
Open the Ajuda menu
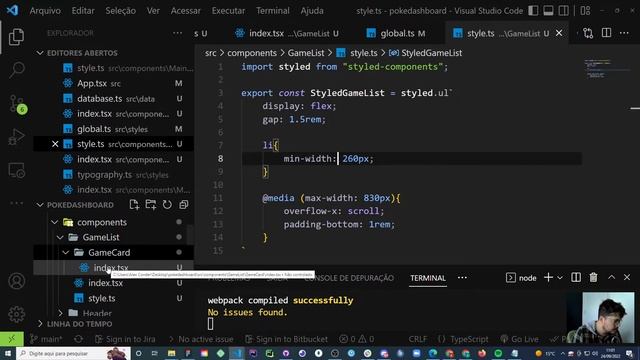(x=312, y=11)
